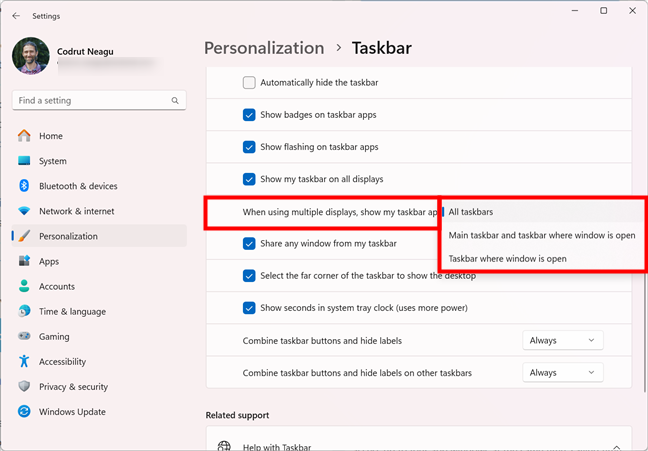Choose Taskbar where window is open
The height and width of the screenshot is (451, 648).
pyautogui.click(x=541, y=259)
